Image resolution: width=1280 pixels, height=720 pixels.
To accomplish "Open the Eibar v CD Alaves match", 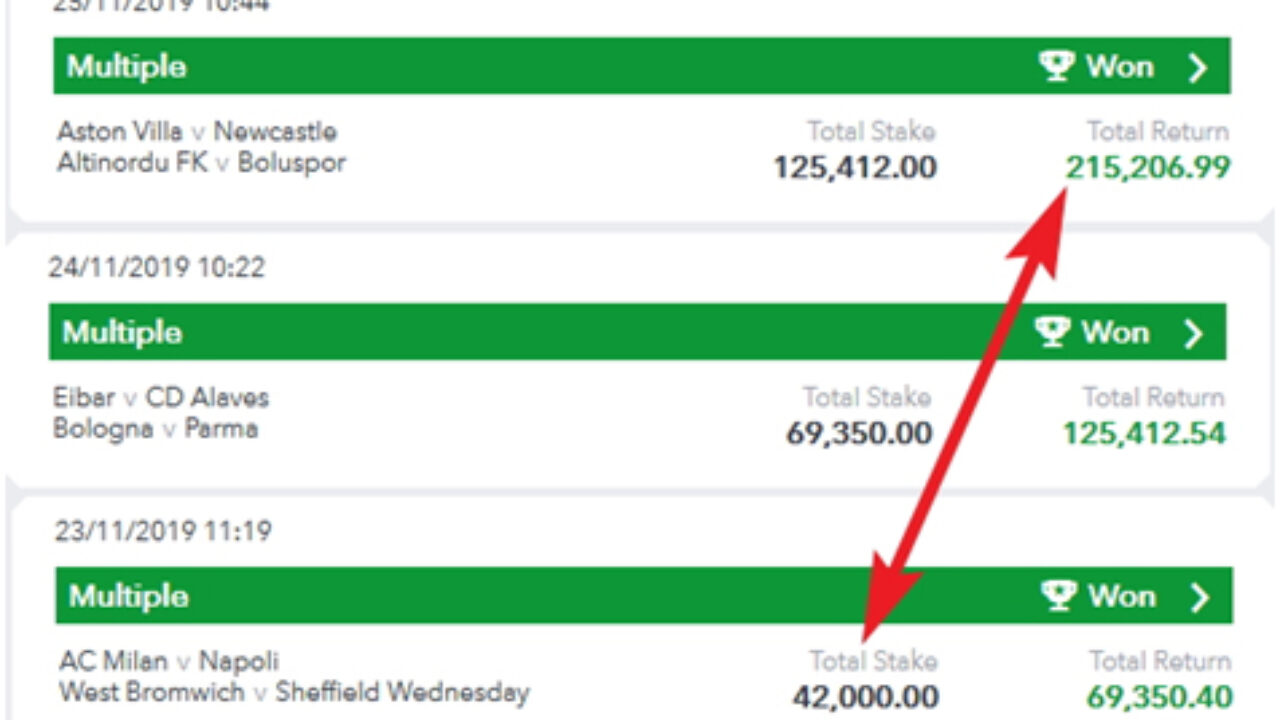I will click(161, 397).
